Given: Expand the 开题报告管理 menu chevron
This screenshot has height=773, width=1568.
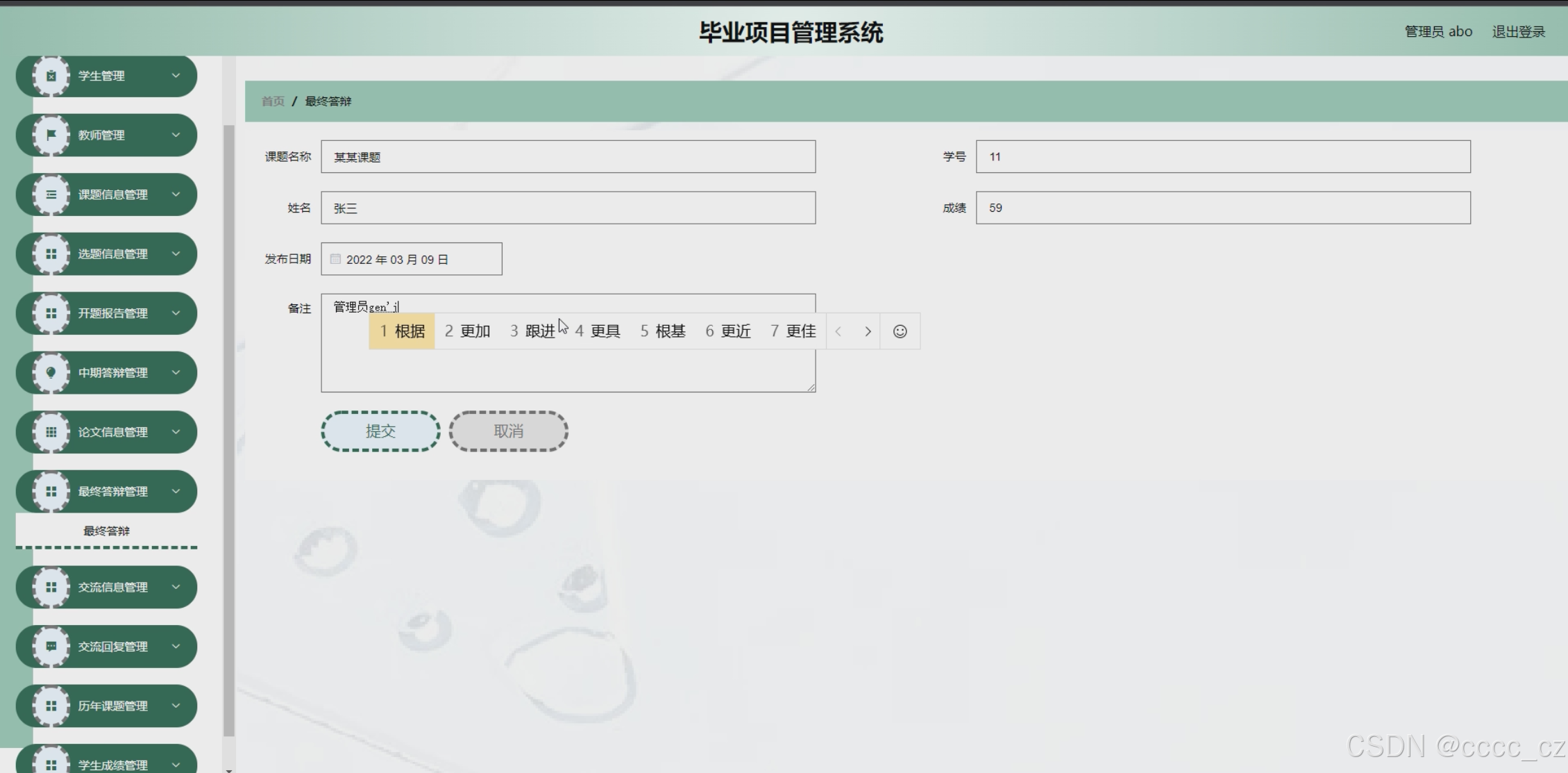Looking at the screenshot, I should click(x=176, y=313).
